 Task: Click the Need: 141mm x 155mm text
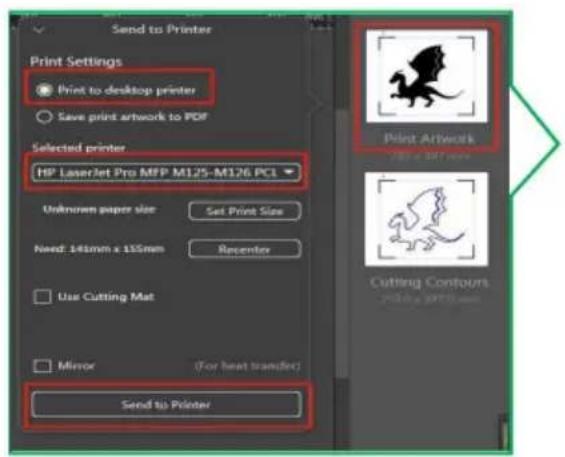pos(99,249)
